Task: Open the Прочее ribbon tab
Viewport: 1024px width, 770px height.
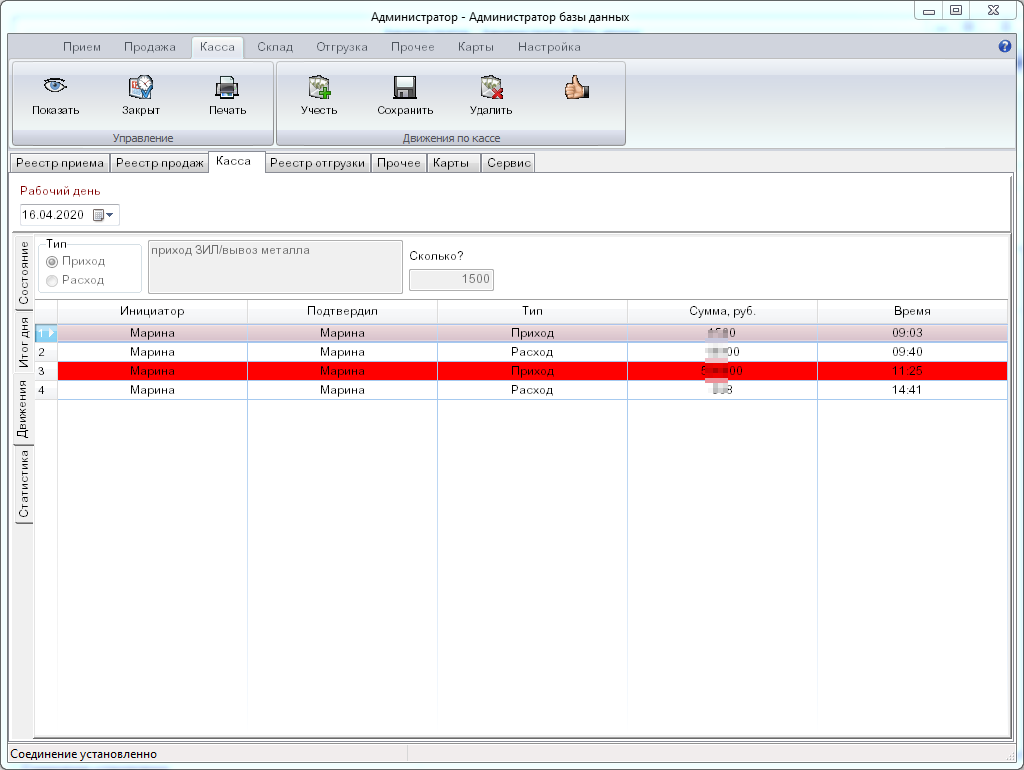Action: [x=413, y=47]
